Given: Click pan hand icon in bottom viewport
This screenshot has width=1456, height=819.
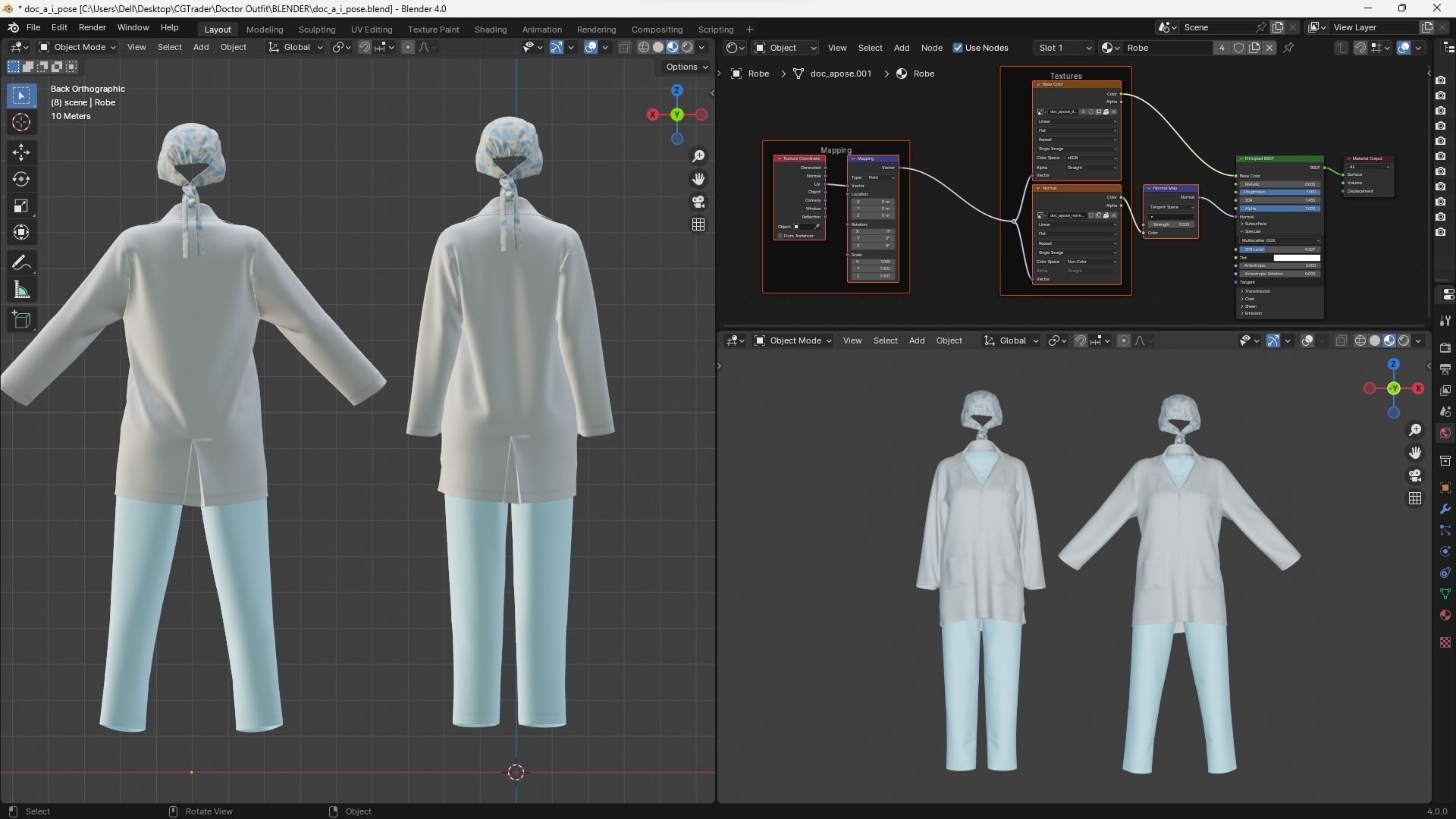Looking at the screenshot, I should point(1415,453).
